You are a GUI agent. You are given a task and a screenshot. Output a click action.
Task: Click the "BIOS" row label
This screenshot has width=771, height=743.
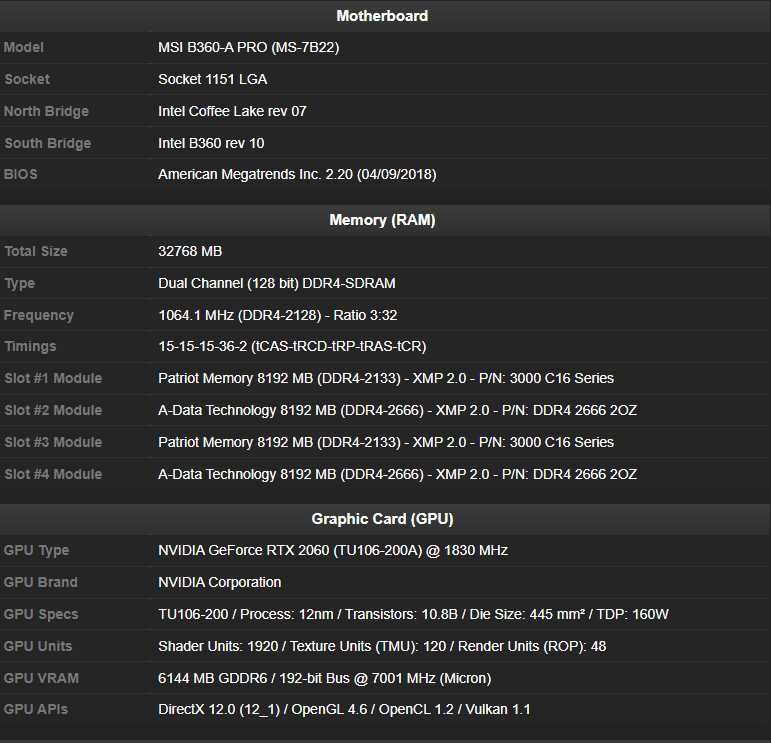[21, 175]
